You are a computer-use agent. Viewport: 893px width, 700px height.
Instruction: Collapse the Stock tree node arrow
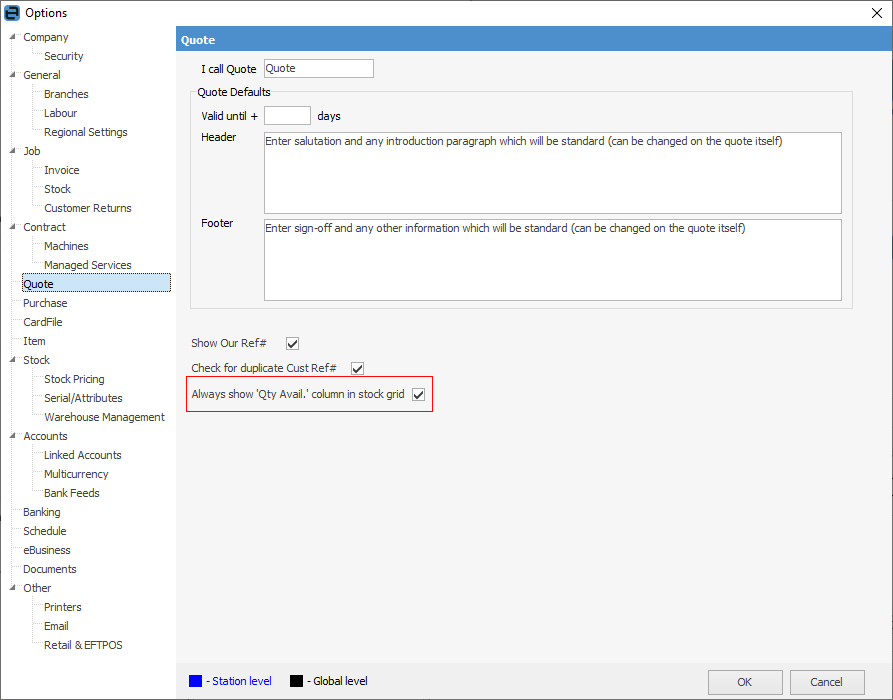point(13,361)
